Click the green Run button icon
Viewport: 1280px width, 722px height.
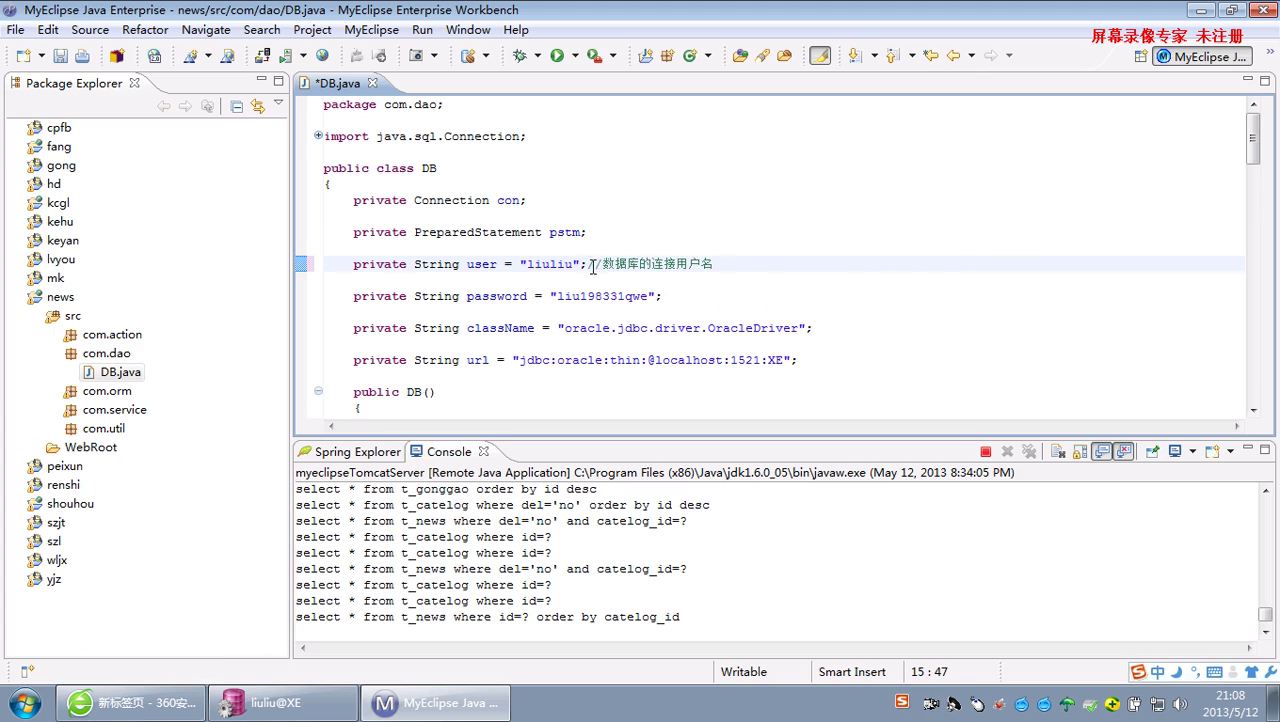point(557,56)
